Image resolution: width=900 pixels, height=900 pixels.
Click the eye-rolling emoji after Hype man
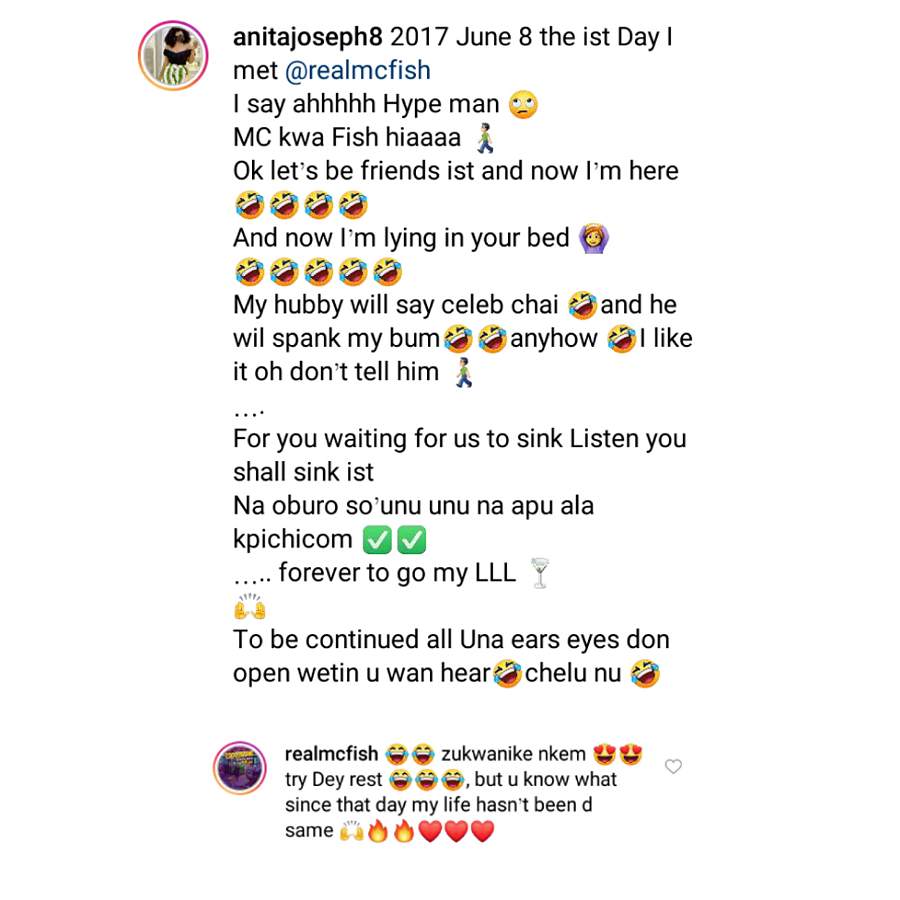tap(523, 104)
